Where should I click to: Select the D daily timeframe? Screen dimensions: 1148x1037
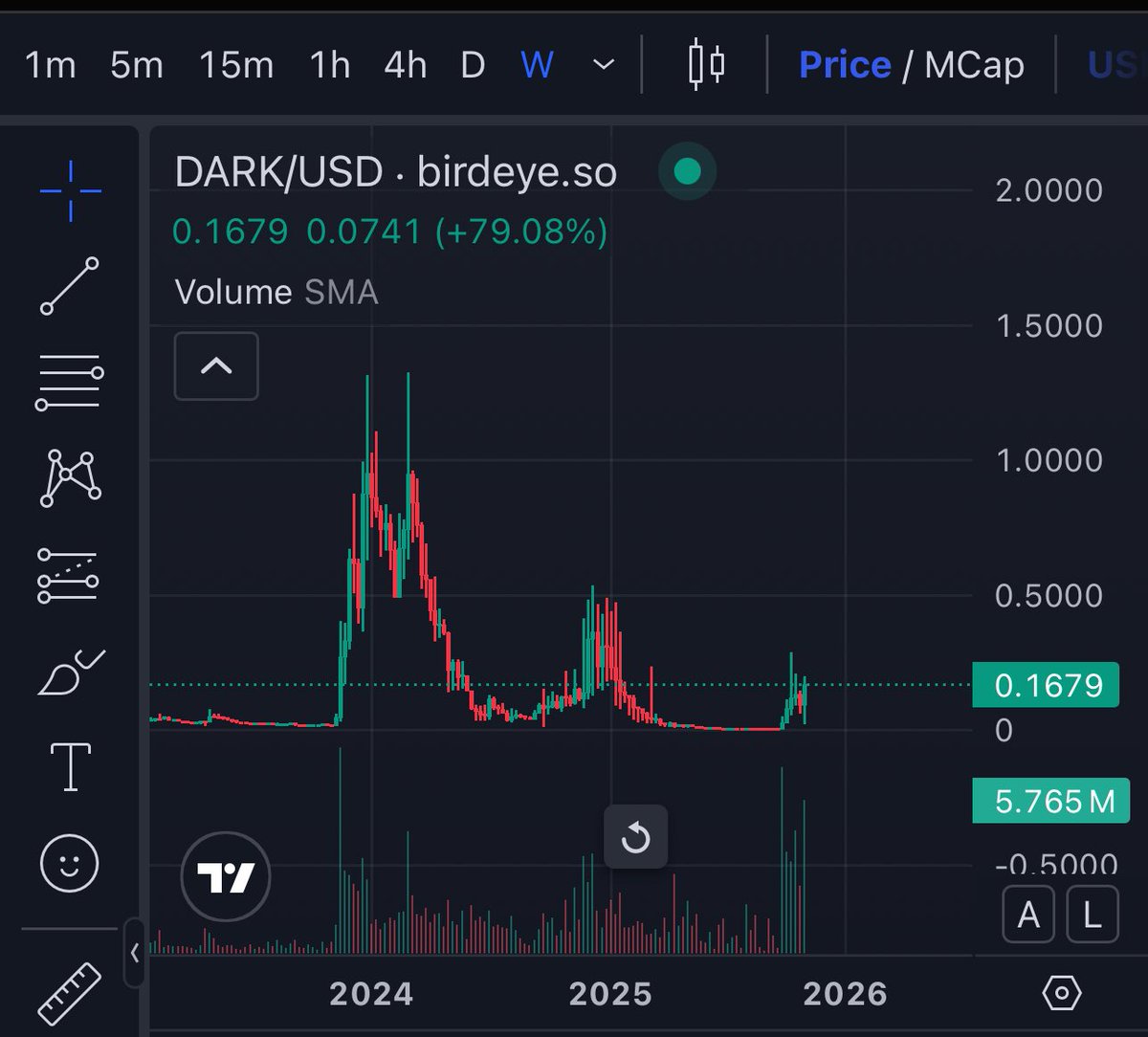472,65
